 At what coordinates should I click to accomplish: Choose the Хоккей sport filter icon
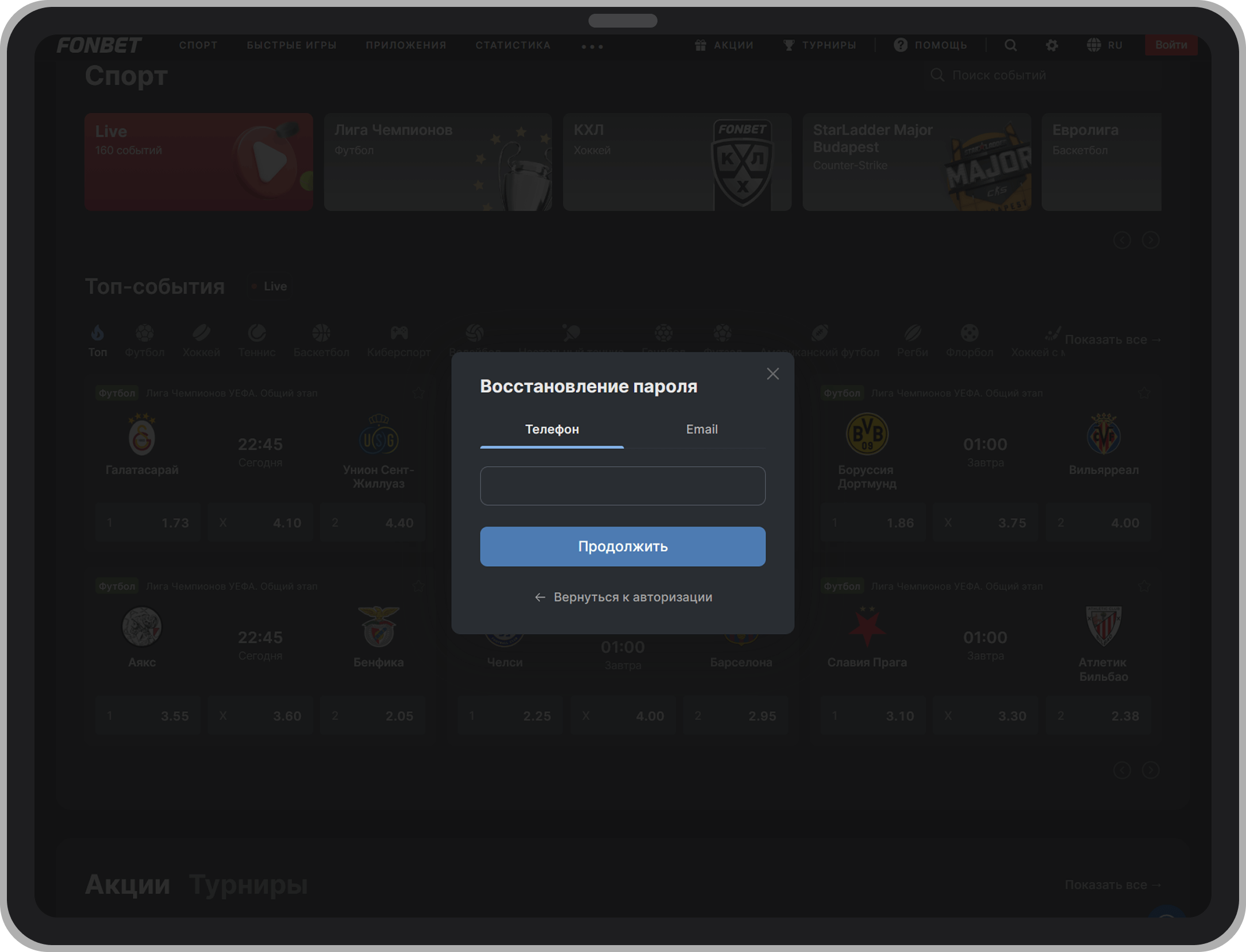[201, 333]
